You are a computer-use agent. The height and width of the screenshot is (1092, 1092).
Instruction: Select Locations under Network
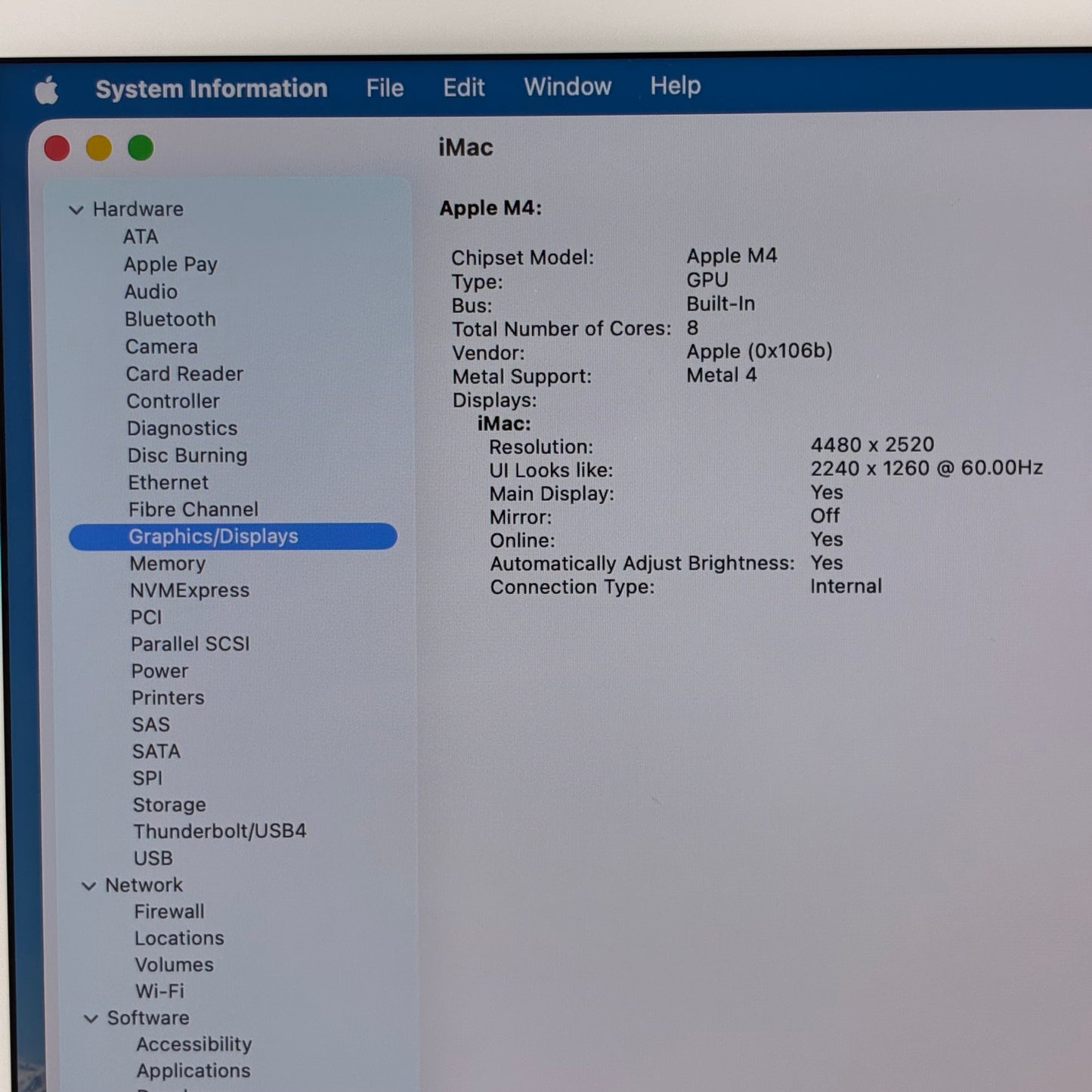tap(180, 938)
